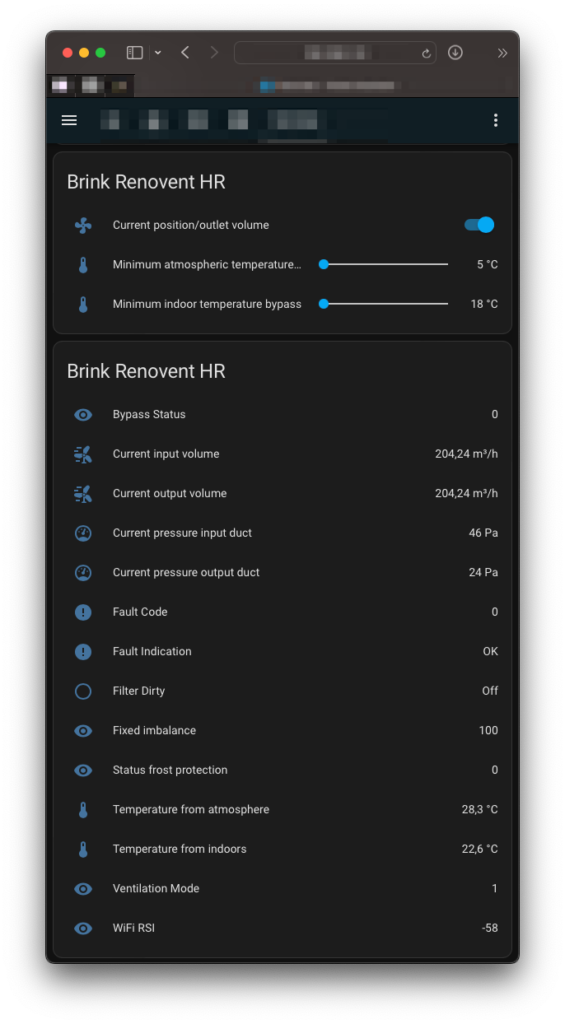Click the Safari address bar
This screenshot has width=565, height=1024.
(335, 53)
